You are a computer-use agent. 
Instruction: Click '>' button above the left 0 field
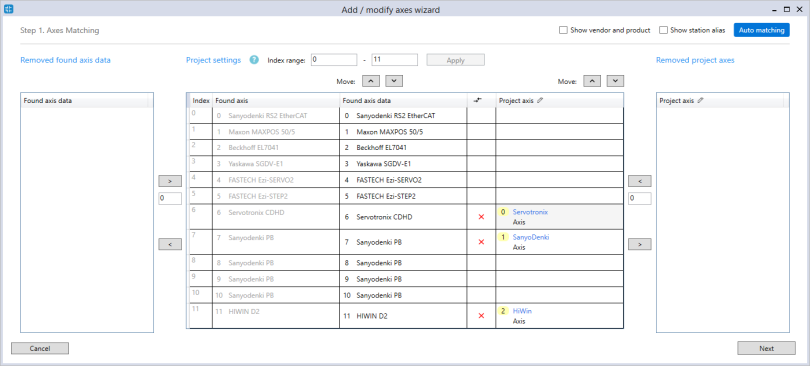170,181
